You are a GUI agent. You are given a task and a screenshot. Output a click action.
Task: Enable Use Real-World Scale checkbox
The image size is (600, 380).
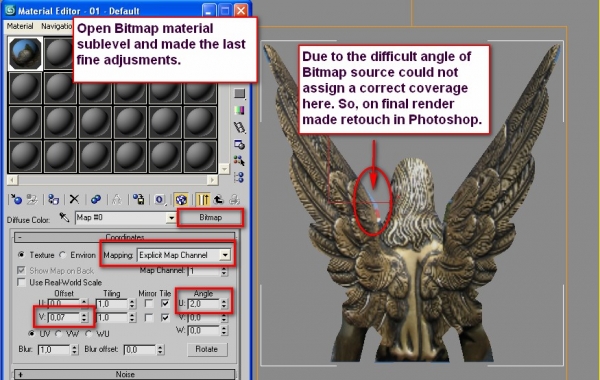(x=21, y=283)
